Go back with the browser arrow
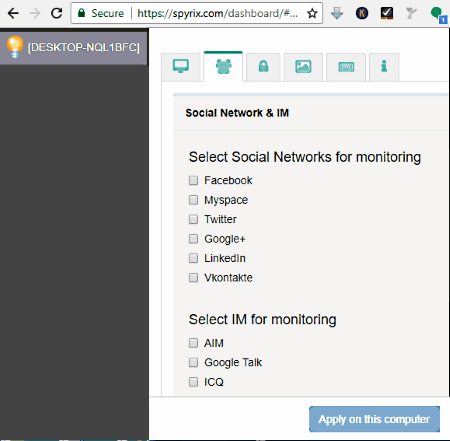This screenshot has width=450, height=441. 13,13
